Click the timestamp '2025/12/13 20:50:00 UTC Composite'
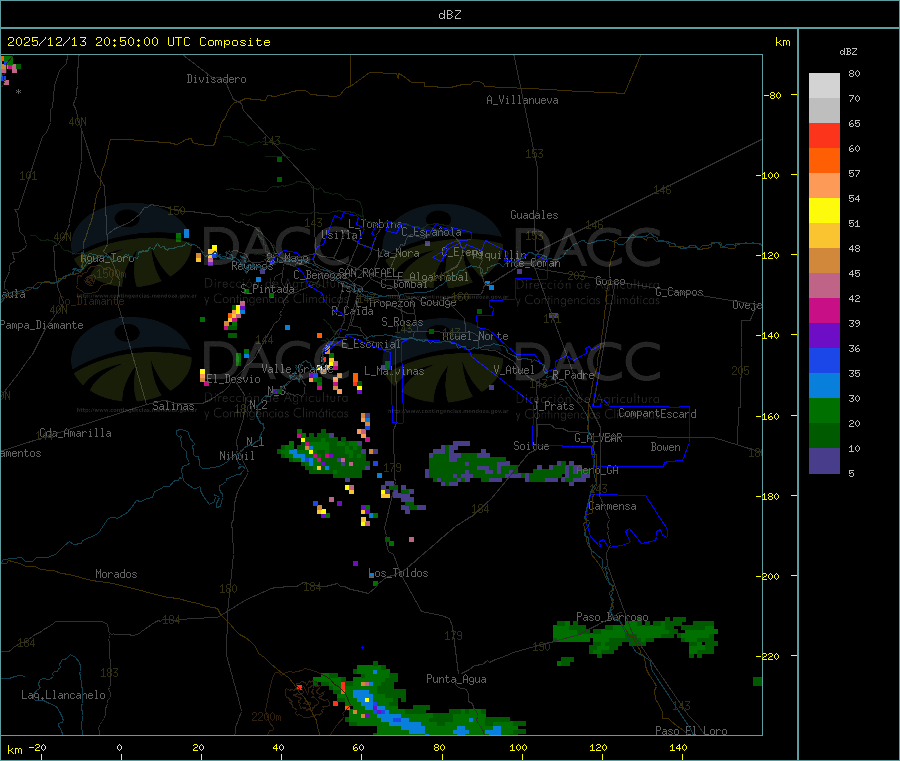This screenshot has width=900, height=761. coord(138,42)
